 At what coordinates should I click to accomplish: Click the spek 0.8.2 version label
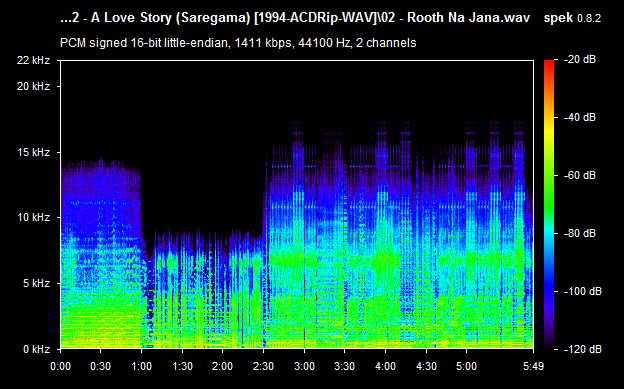[x=572, y=18]
